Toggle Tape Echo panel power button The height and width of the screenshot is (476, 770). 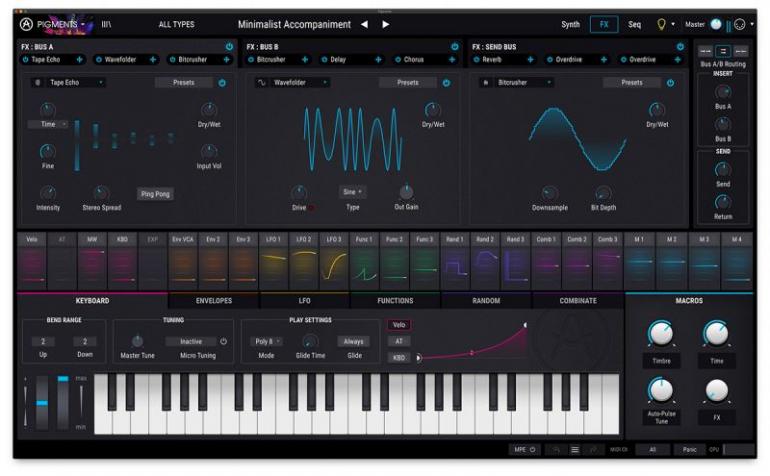coord(222,83)
